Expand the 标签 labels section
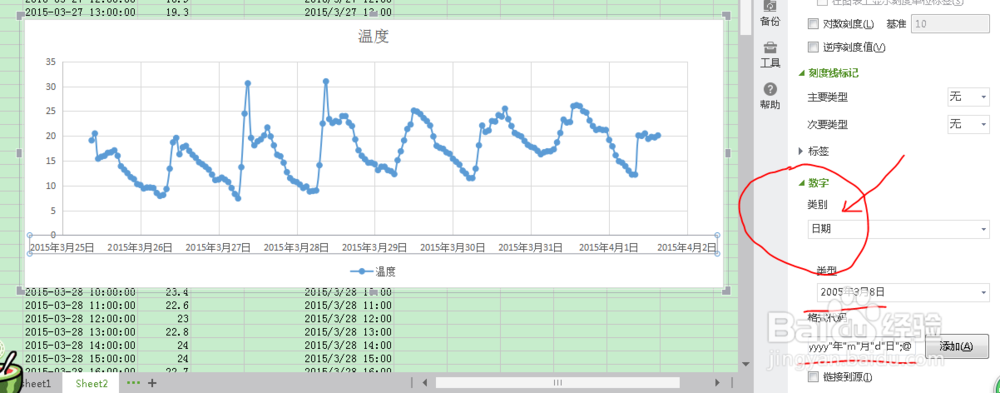Viewport: 1000px width, 393px height. tap(802, 151)
